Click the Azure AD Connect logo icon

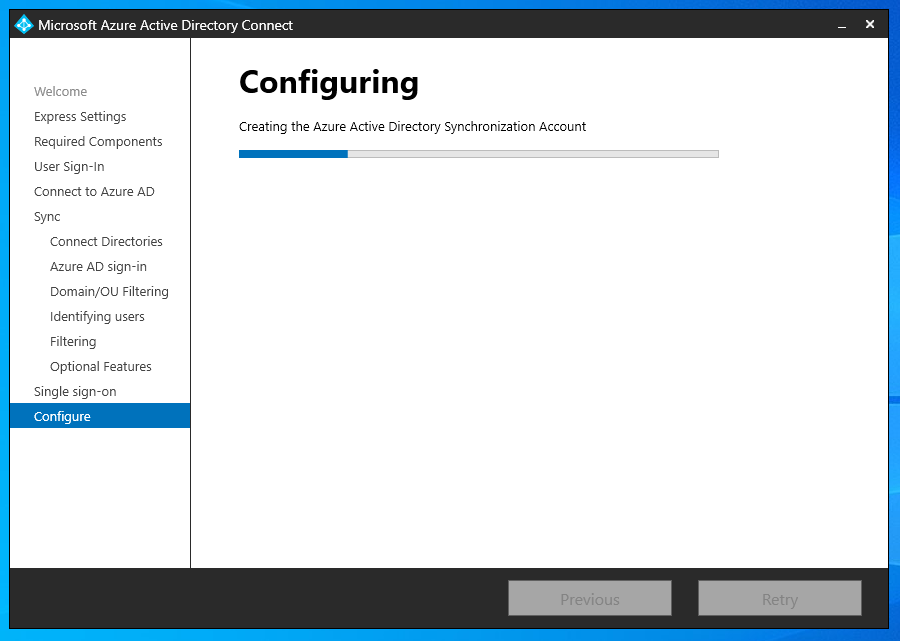pyautogui.click(x=24, y=25)
